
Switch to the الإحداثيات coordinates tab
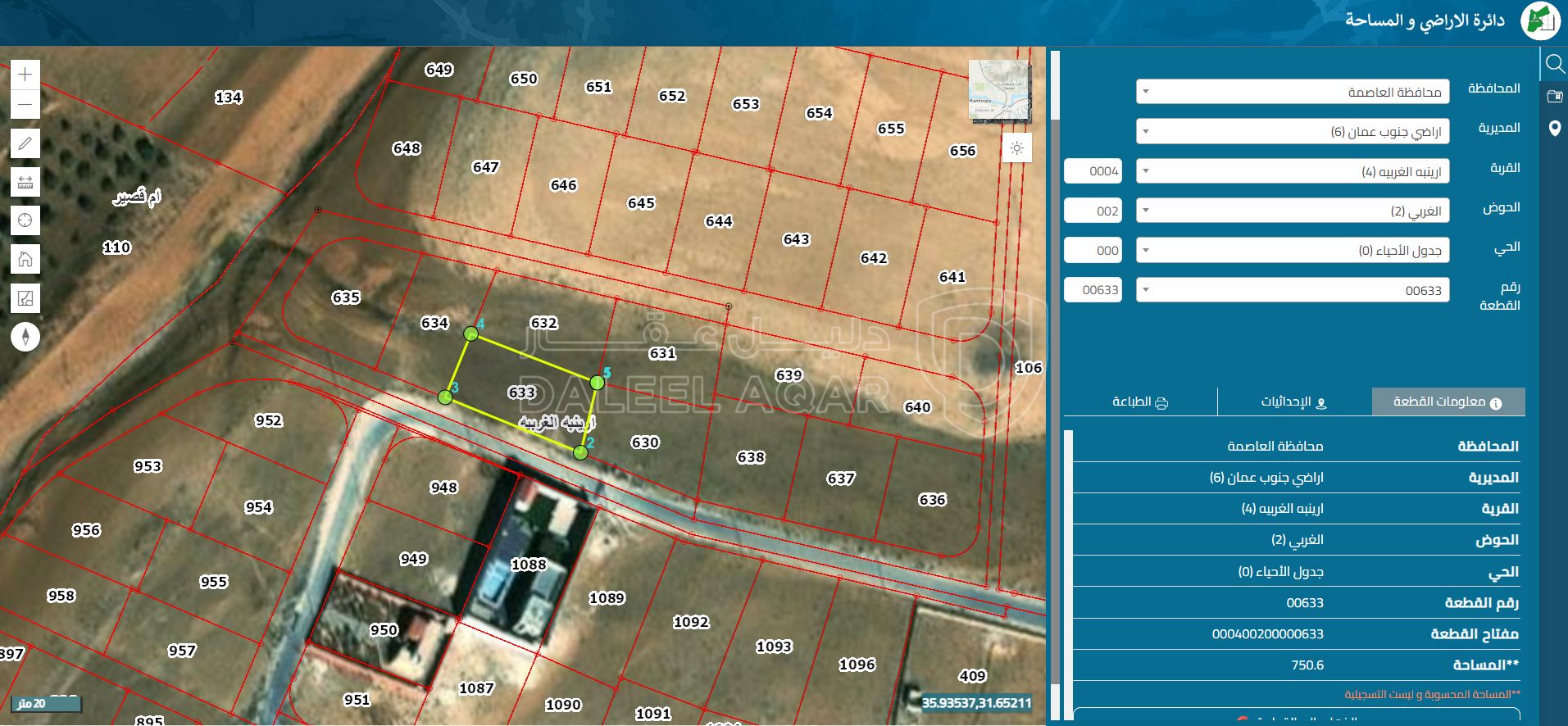coord(1293,402)
